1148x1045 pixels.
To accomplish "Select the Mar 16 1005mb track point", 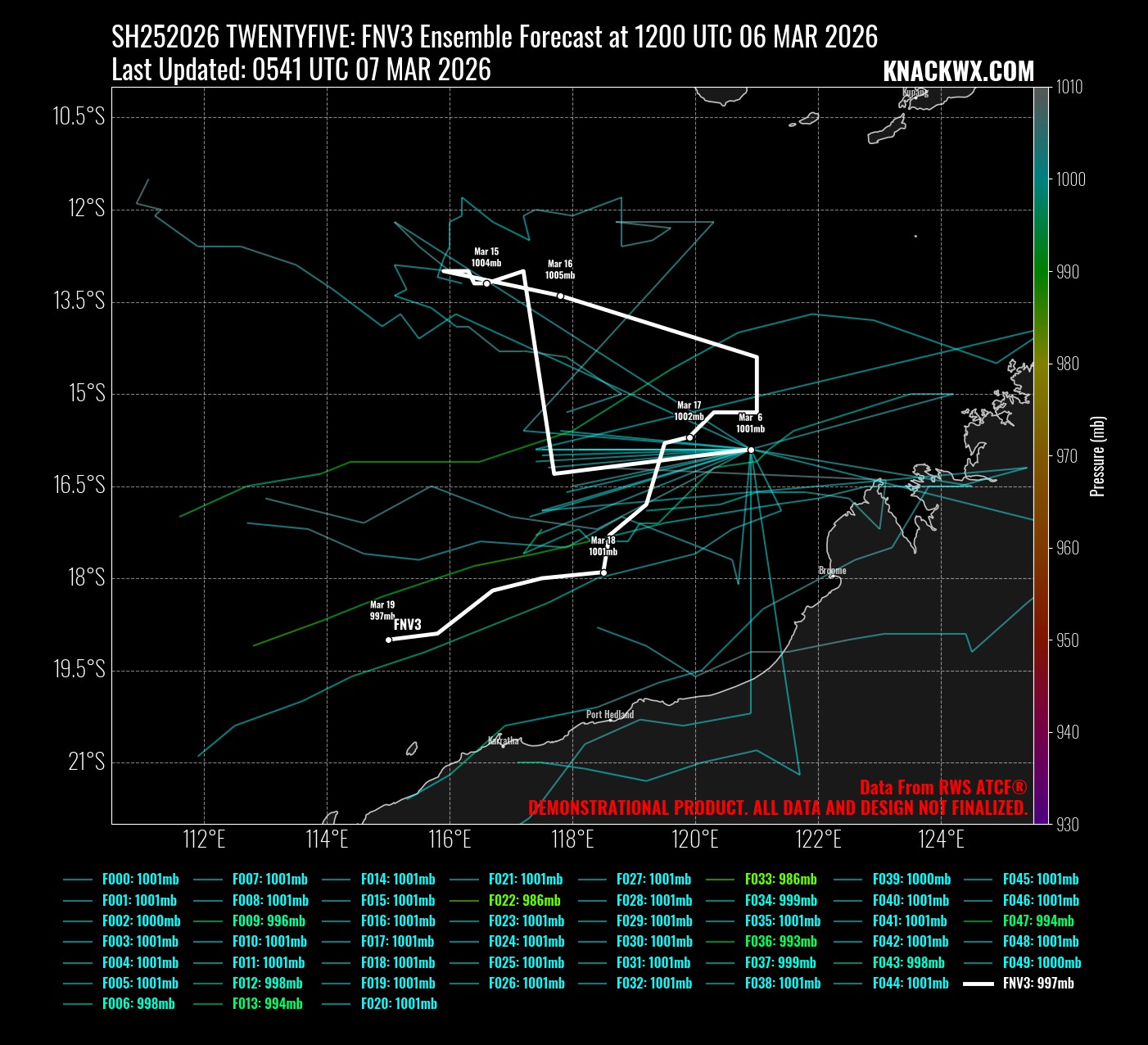I will pyautogui.click(x=560, y=296).
